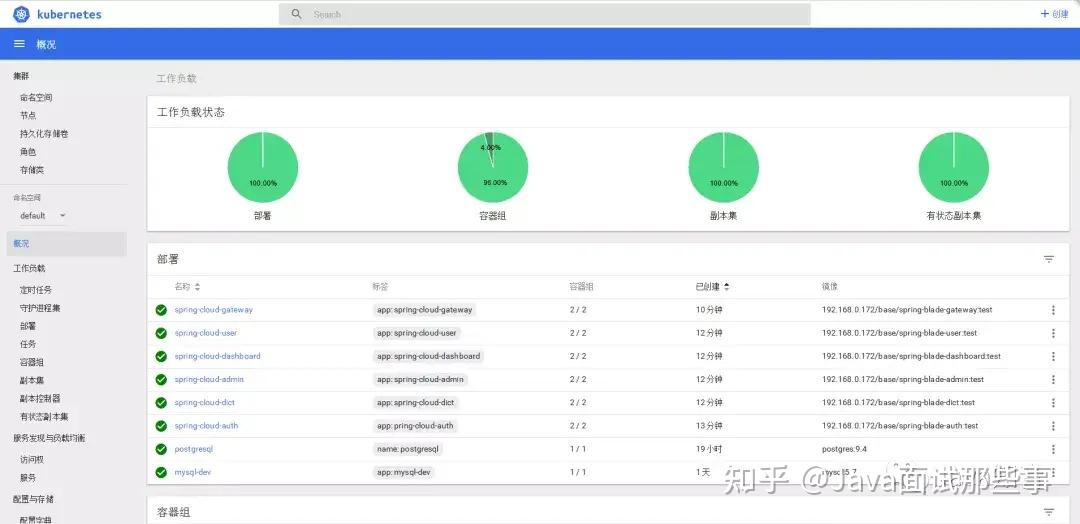Open spring-cloud-dict deployment link
This screenshot has width=1080, height=524.
tap(205, 403)
